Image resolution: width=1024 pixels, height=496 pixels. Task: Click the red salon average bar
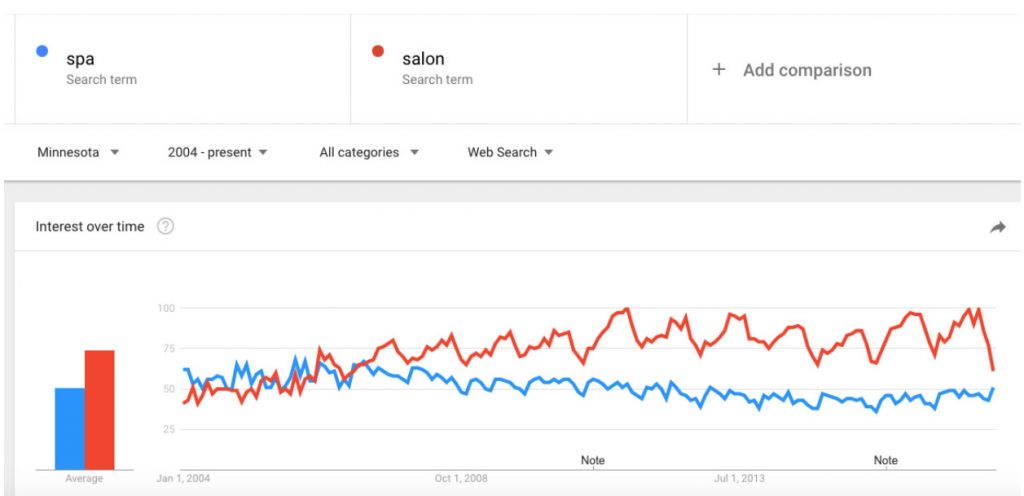point(100,410)
